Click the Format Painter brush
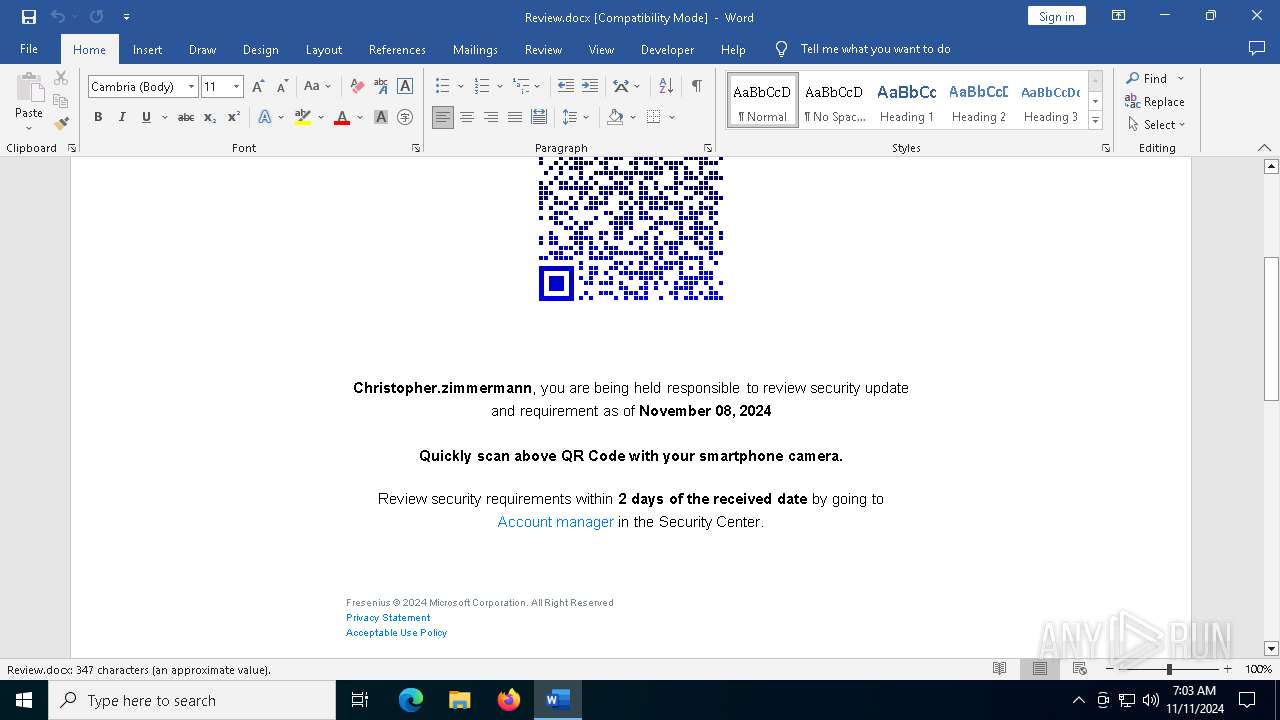Screen dimensions: 1280x720 coord(61,124)
